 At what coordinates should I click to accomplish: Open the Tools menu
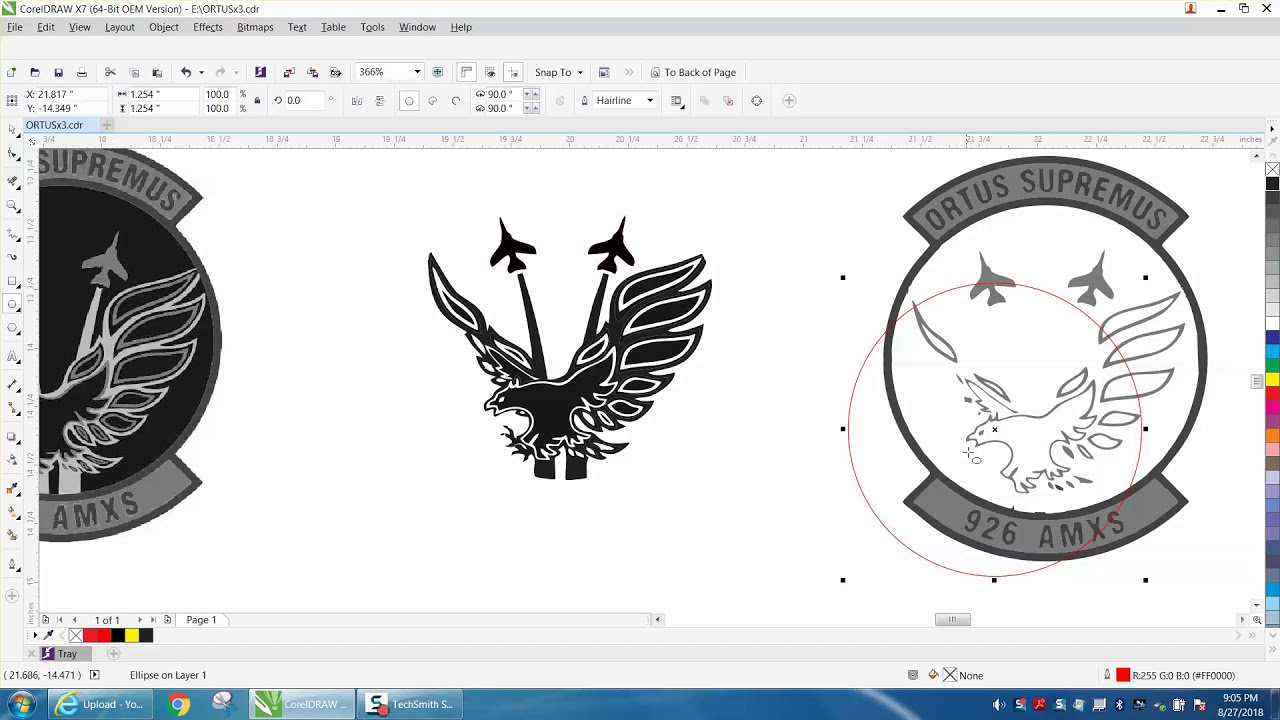point(372,27)
